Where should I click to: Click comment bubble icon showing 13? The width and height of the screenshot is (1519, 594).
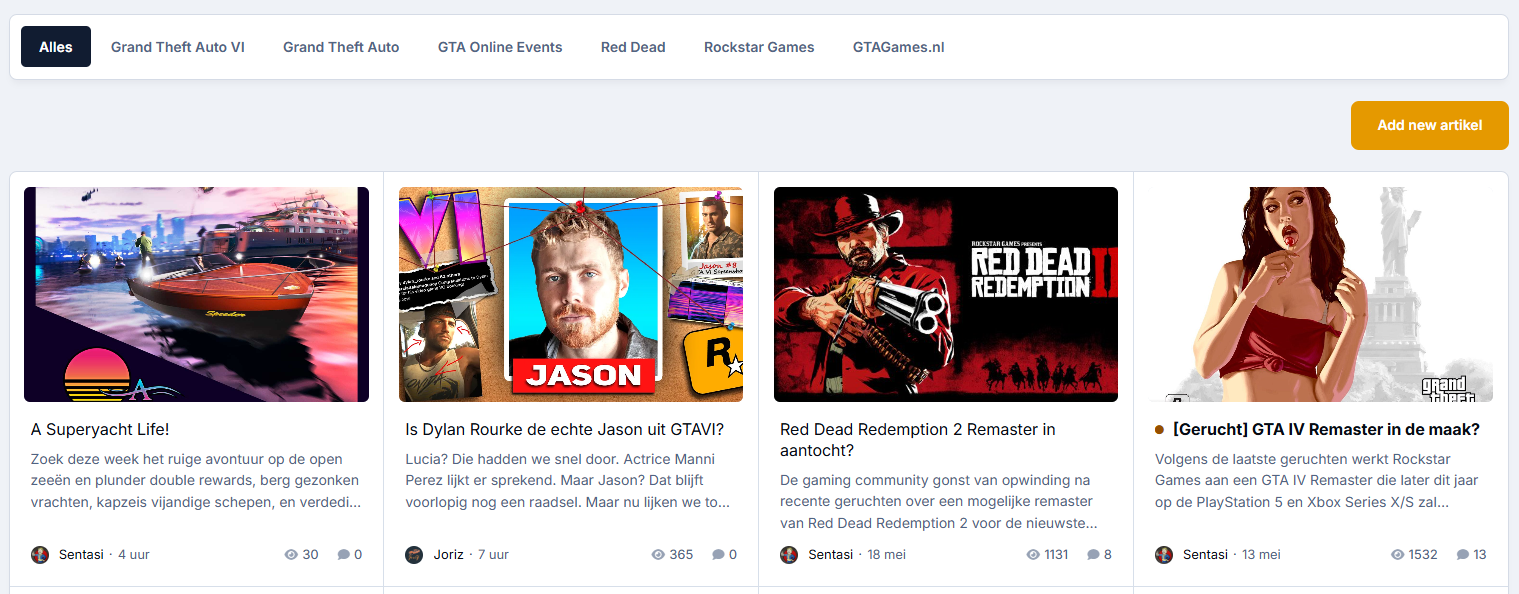coord(1462,554)
